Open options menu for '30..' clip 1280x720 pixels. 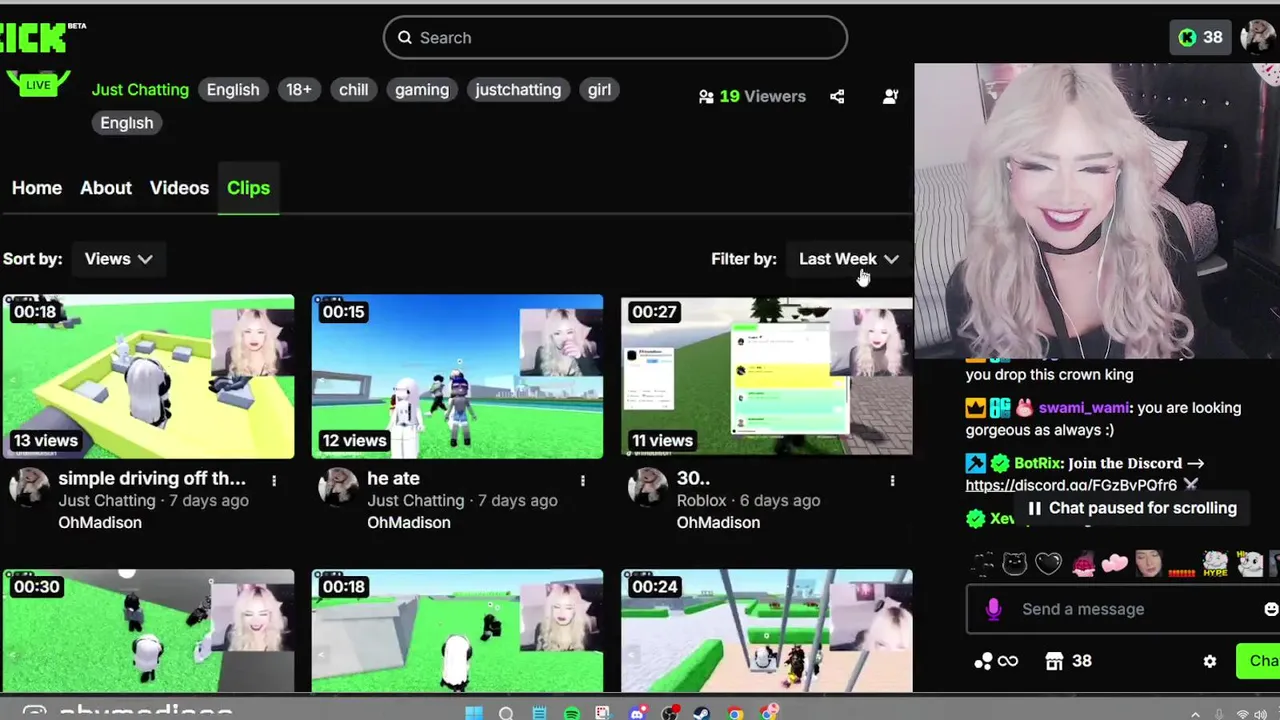(892, 481)
